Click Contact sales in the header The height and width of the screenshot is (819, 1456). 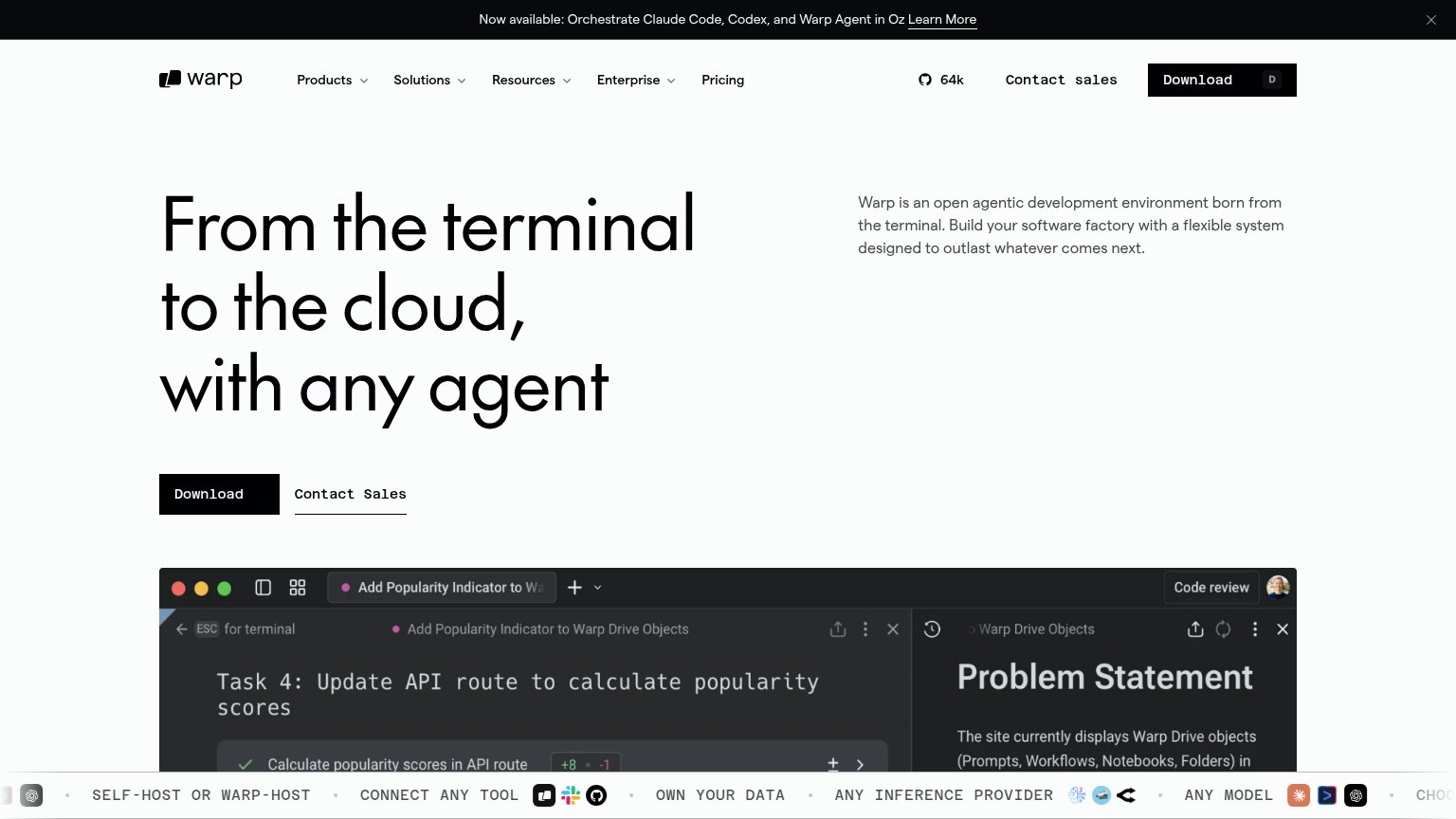[x=1062, y=80]
